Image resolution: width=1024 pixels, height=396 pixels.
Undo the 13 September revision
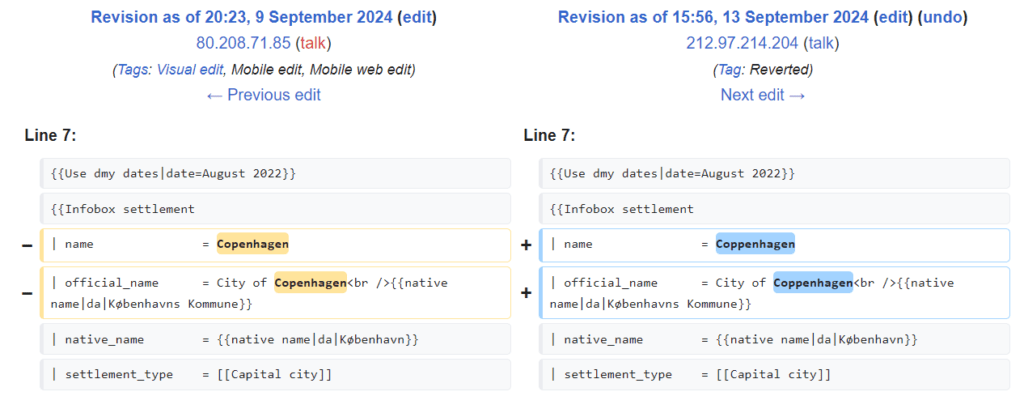[x=940, y=18]
